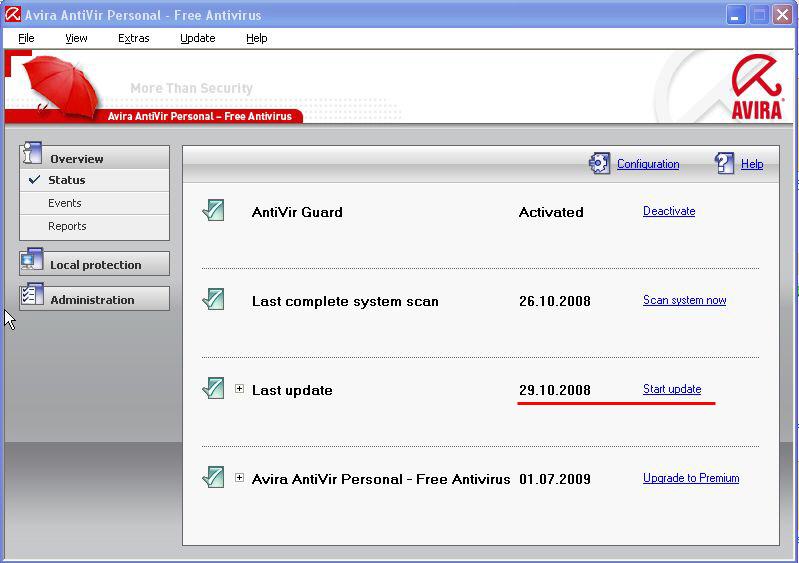Viewport: 799px width, 563px height.
Task: Open the Configuration link
Action: pyautogui.click(x=648, y=164)
